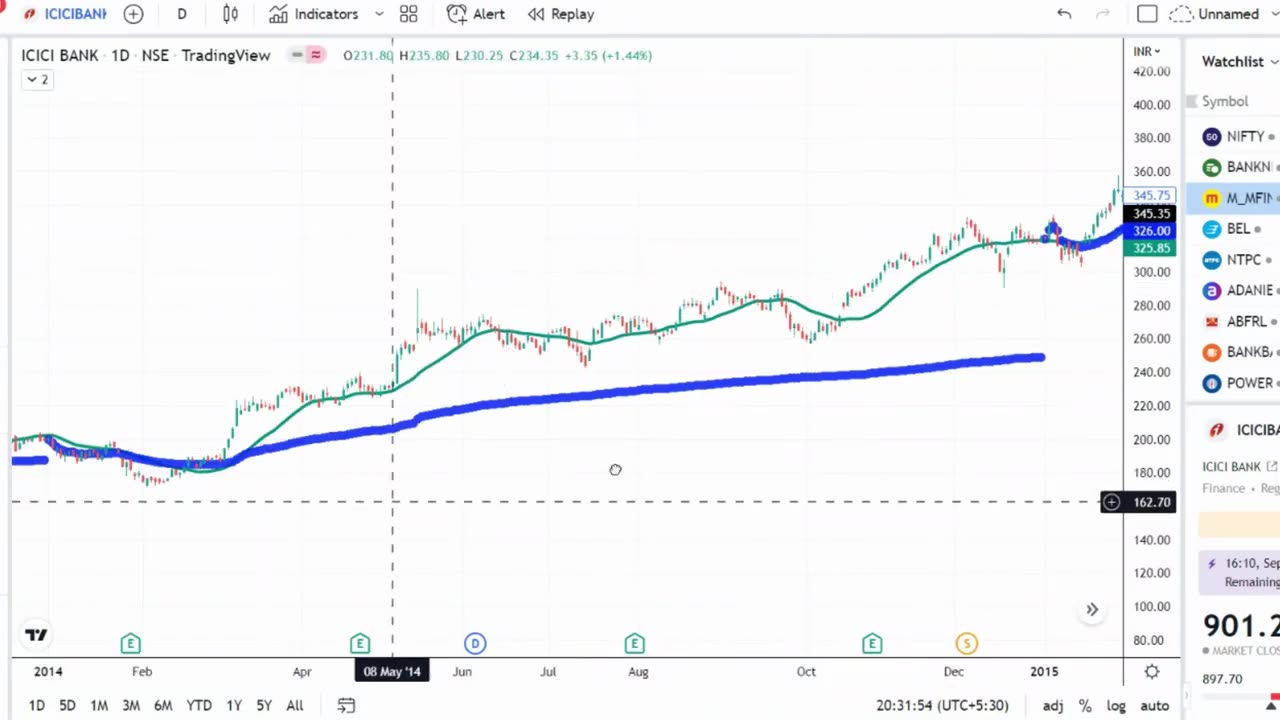The width and height of the screenshot is (1280, 720).
Task: Select the BANKBA row in watchlist
Action: (1233, 352)
